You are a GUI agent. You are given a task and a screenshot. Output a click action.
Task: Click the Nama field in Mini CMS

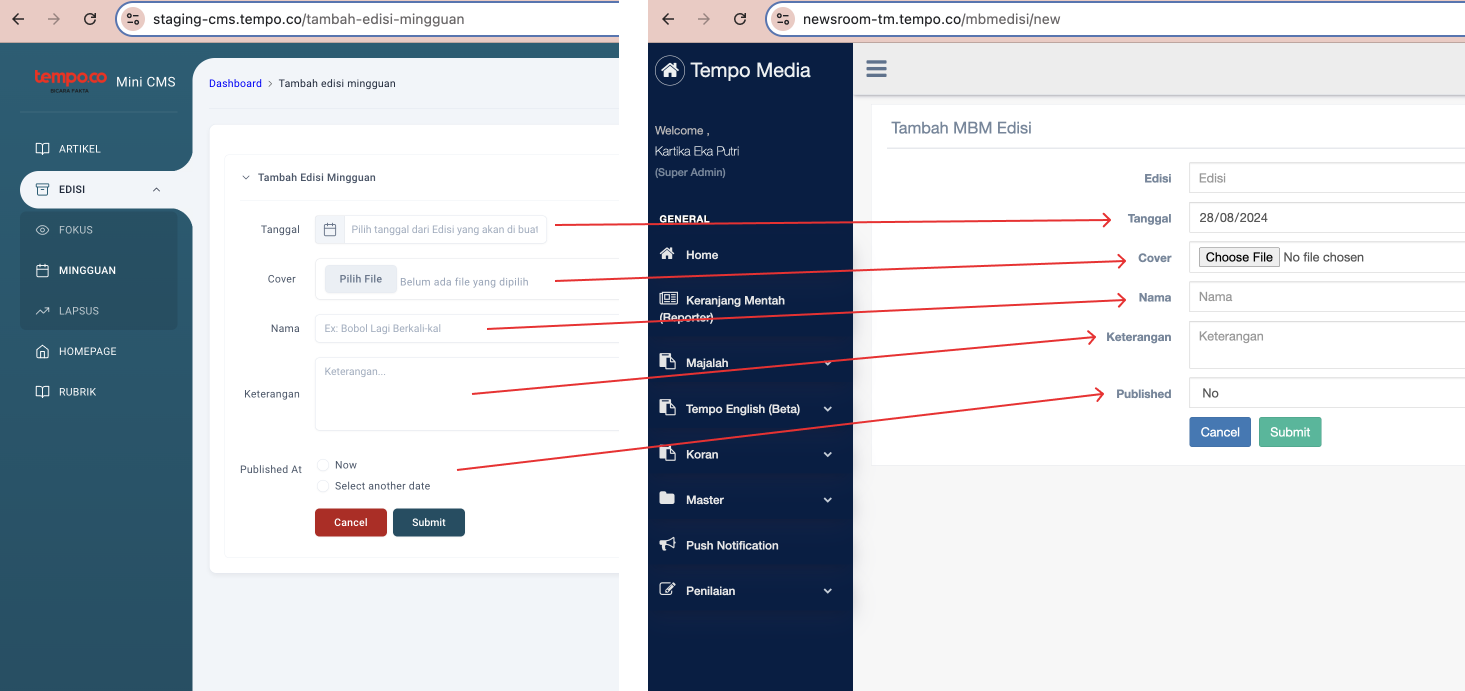click(467, 328)
